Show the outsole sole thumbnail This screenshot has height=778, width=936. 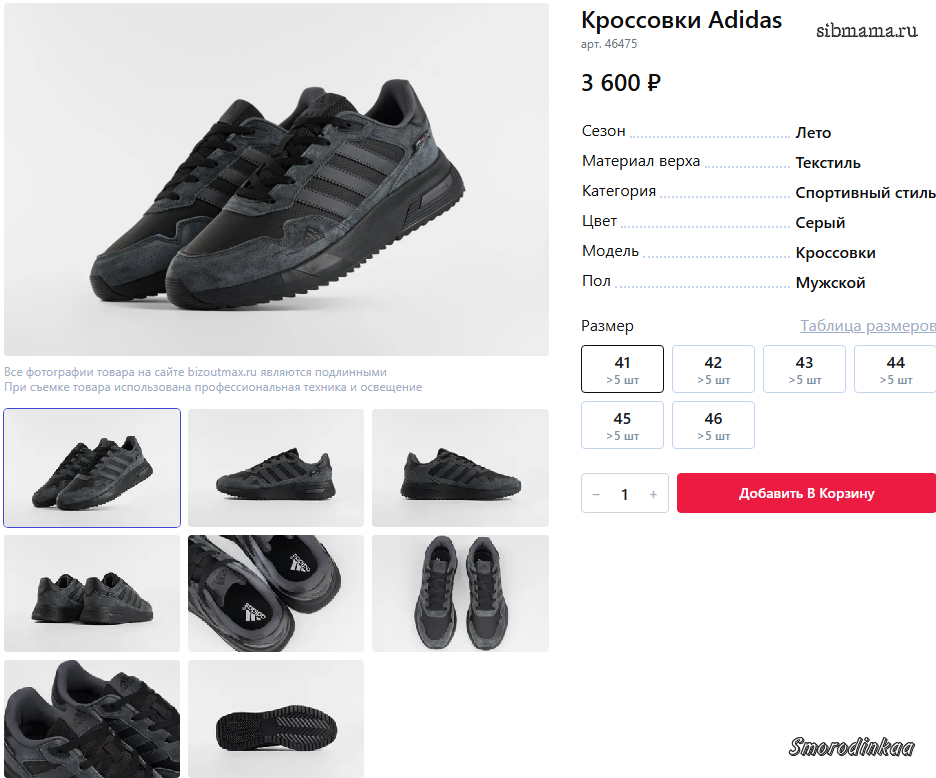276,718
